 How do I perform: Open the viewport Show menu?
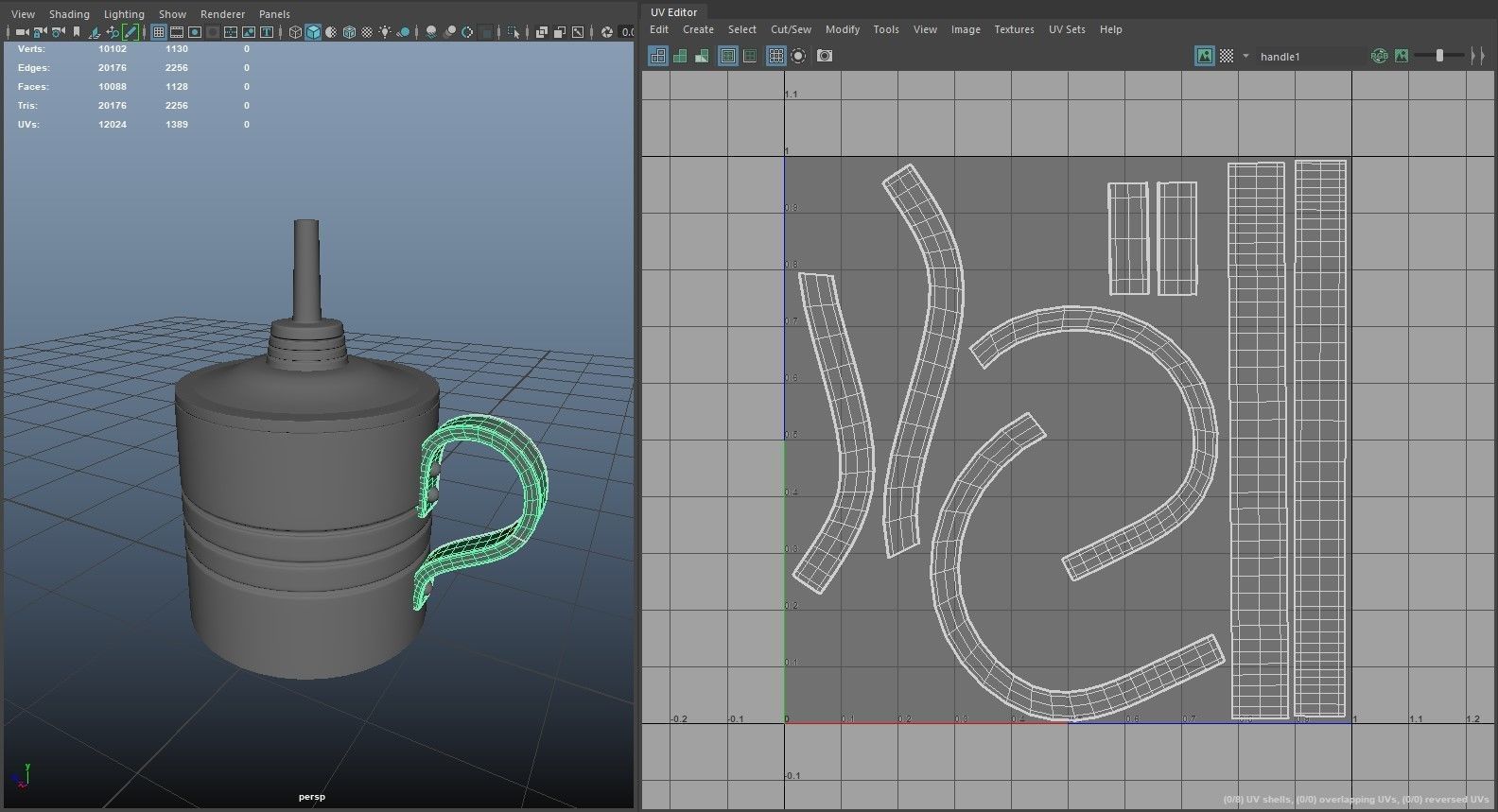coord(172,14)
